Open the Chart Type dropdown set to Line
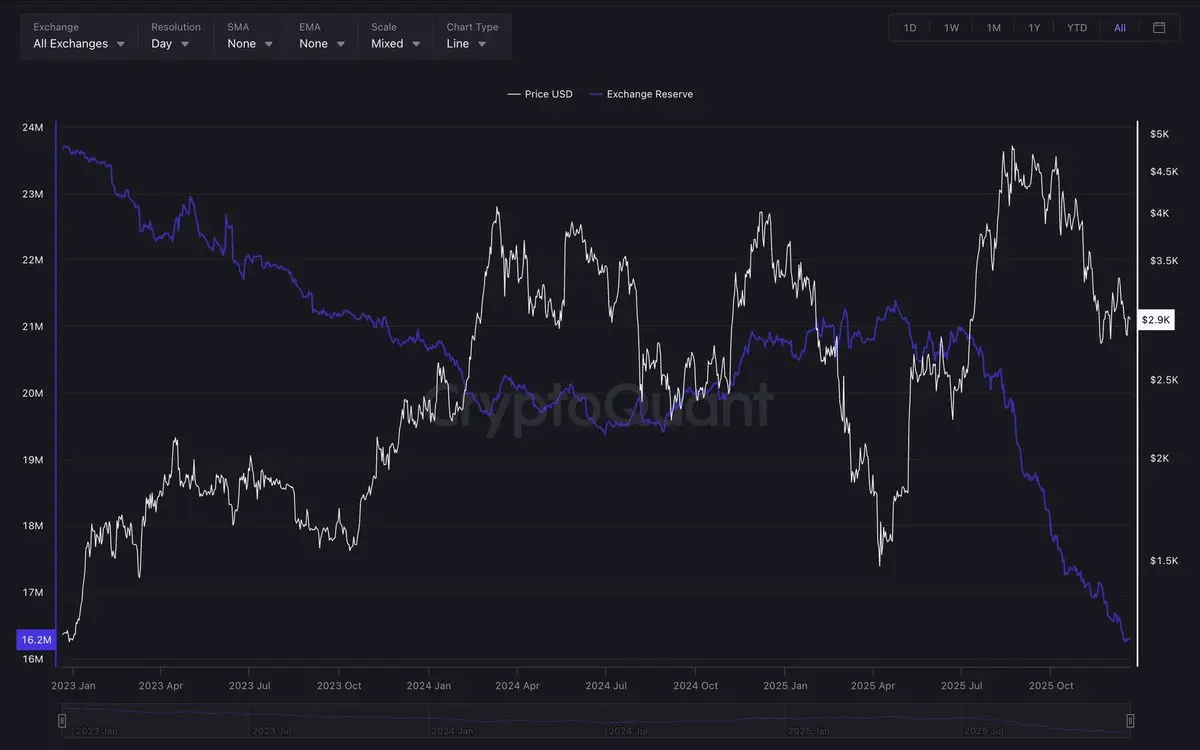The height and width of the screenshot is (750, 1200). [x=467, y=44]
